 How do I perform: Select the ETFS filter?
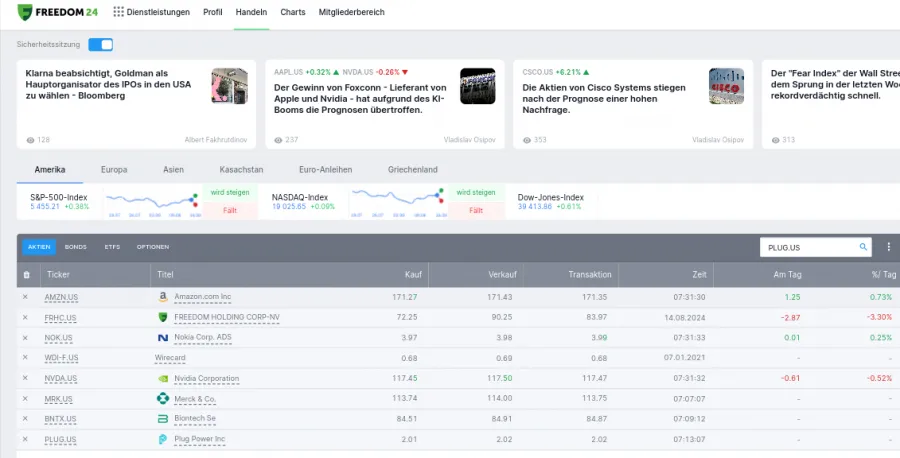point(112,247)
